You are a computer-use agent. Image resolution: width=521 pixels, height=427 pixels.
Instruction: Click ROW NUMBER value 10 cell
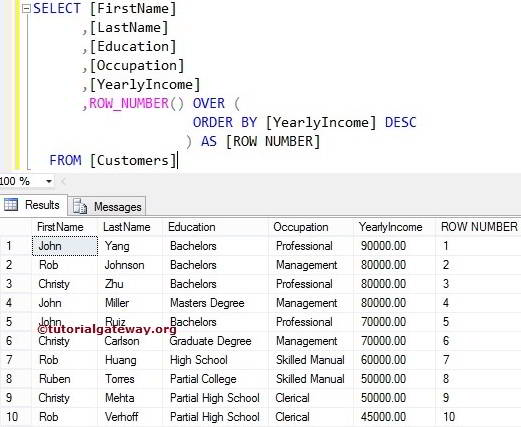click(478, 417)
